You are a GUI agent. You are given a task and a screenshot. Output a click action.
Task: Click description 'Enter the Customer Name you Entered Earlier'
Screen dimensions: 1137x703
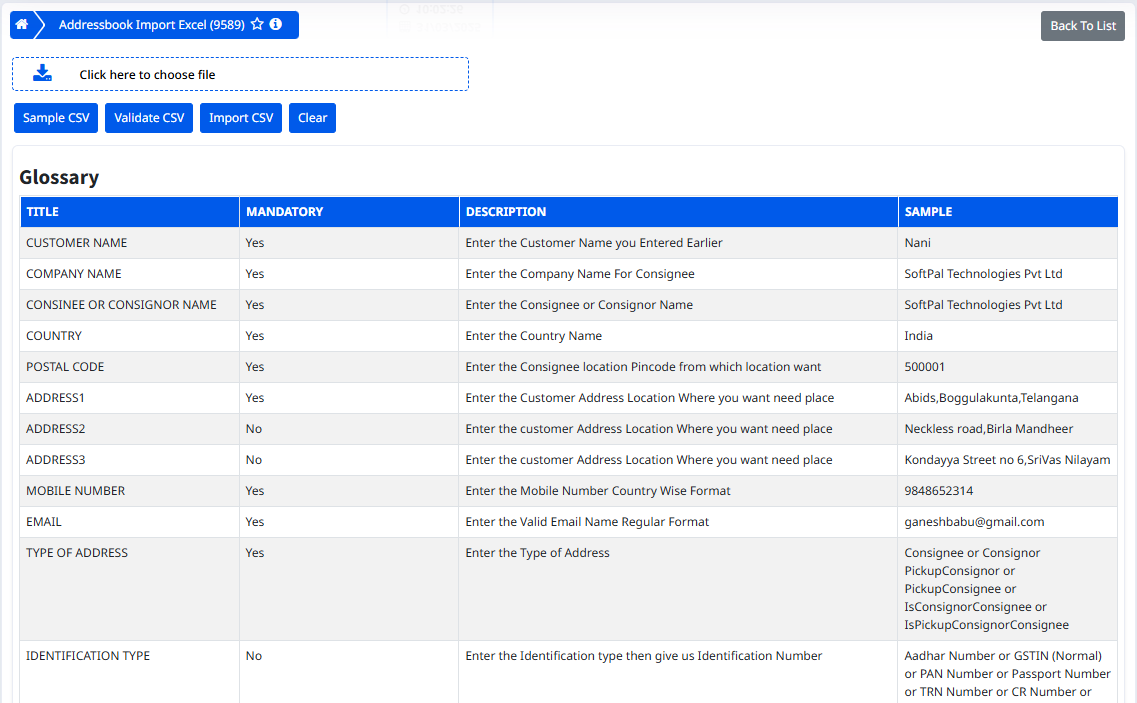pos(594,243)
